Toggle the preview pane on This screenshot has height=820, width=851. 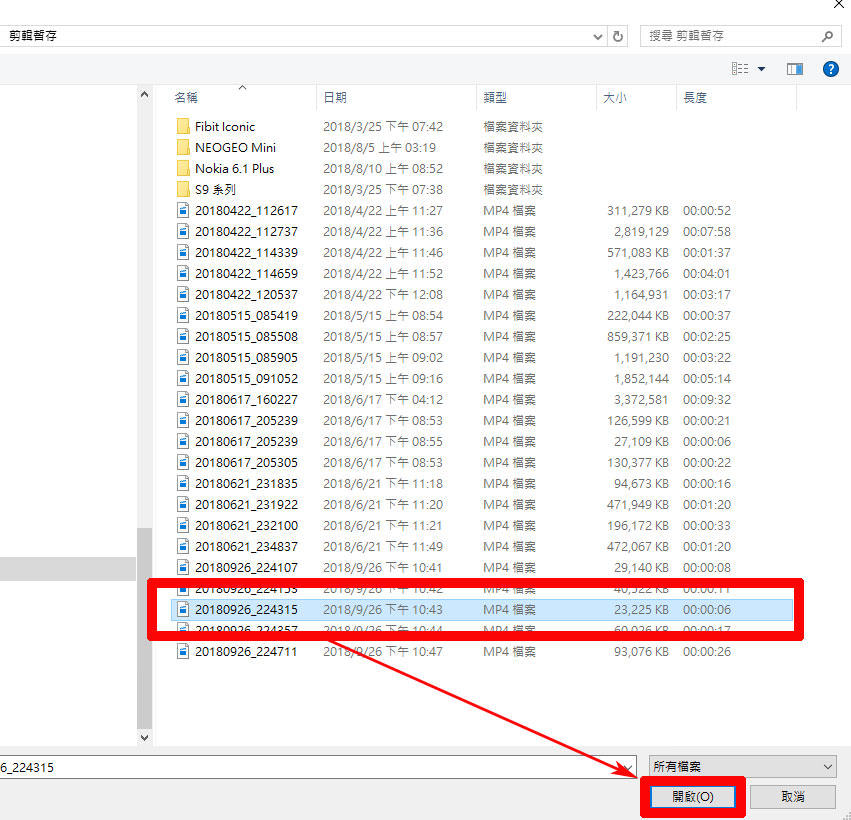pyautogui.click(x=794, y=68)
